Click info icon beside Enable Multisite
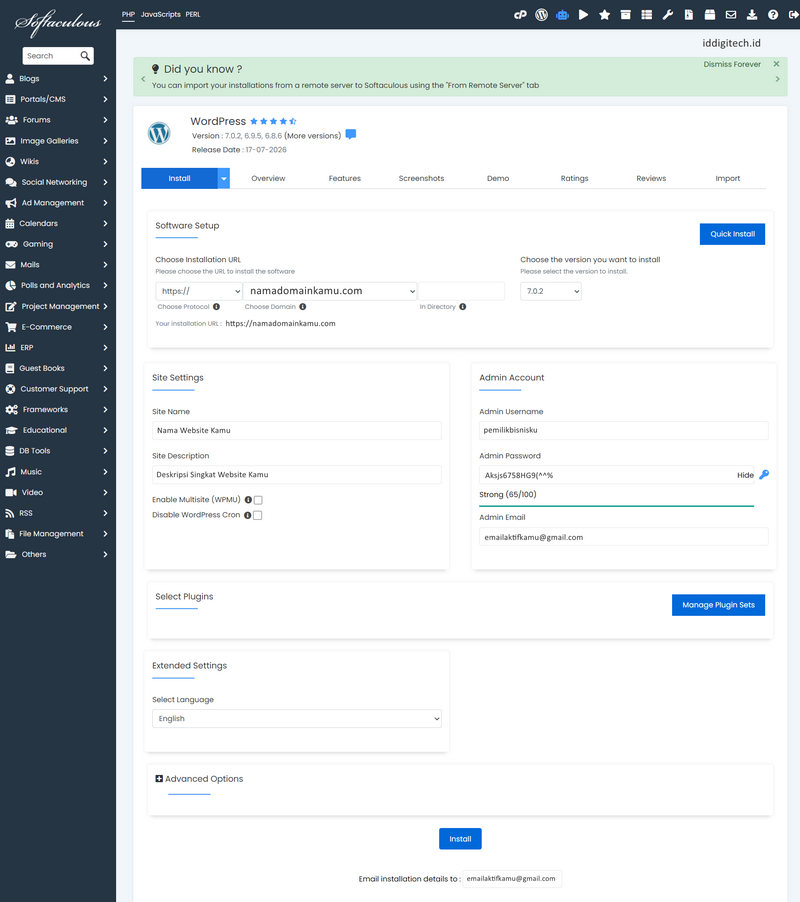This screenshot has height=902, width=800. coord(248,500)
